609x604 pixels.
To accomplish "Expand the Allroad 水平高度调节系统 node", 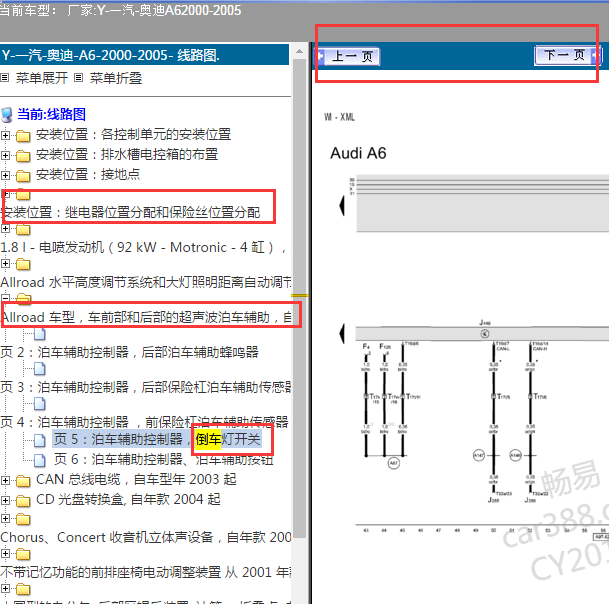I will 5,263.
